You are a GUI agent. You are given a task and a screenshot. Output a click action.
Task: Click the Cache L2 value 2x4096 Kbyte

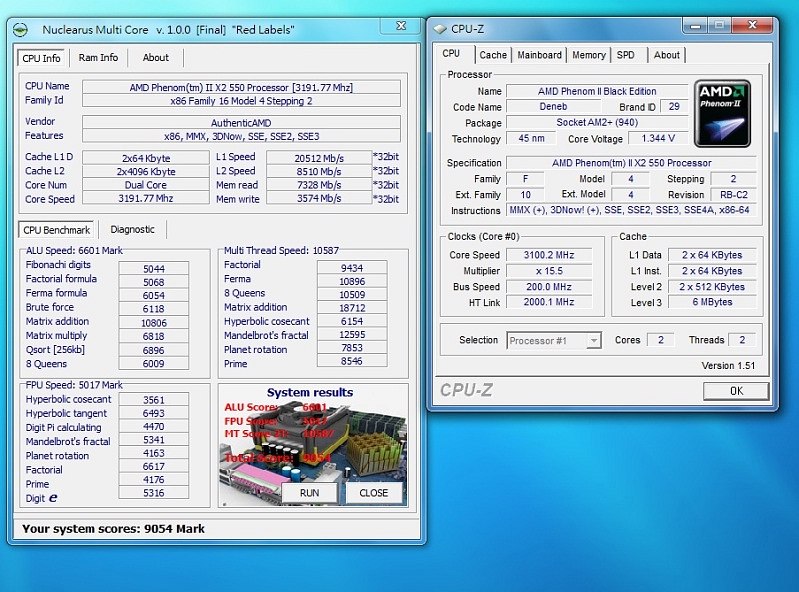(x=146, y=172)
